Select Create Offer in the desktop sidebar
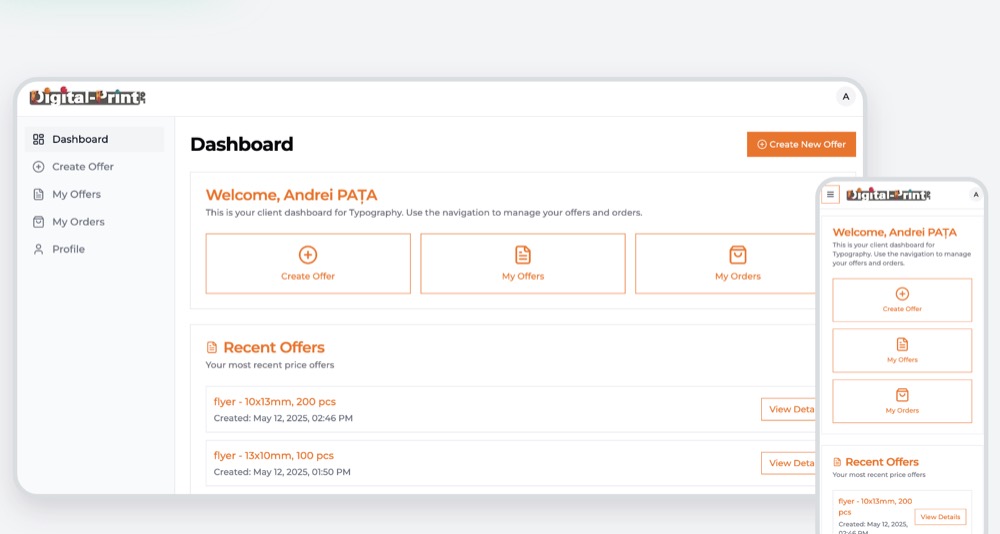Screen dimensions: 1000x534 94,167
